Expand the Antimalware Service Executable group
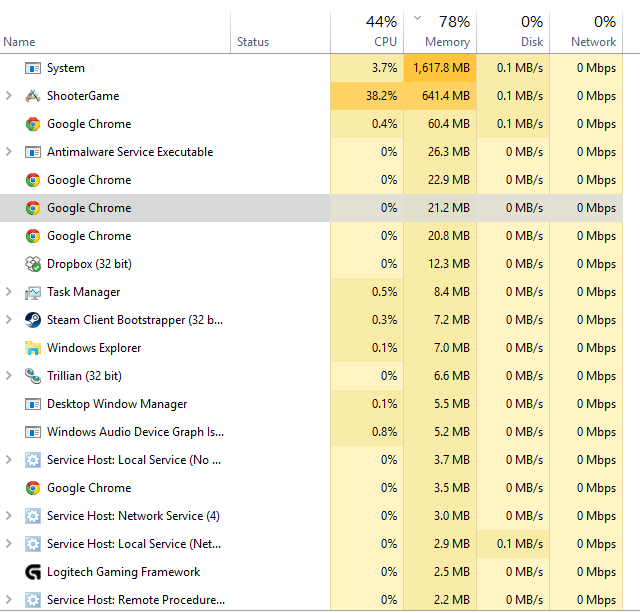Image resolution: width=640 pixels, height=613 pixels. [9, 152]
